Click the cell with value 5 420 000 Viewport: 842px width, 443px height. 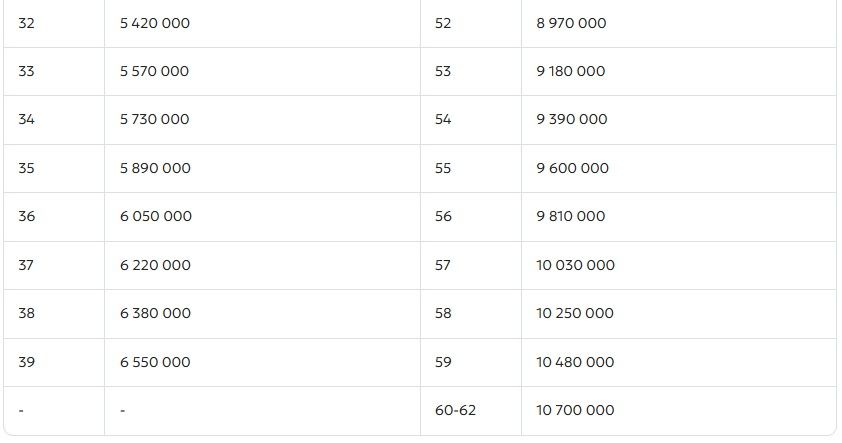click(154, 23)
